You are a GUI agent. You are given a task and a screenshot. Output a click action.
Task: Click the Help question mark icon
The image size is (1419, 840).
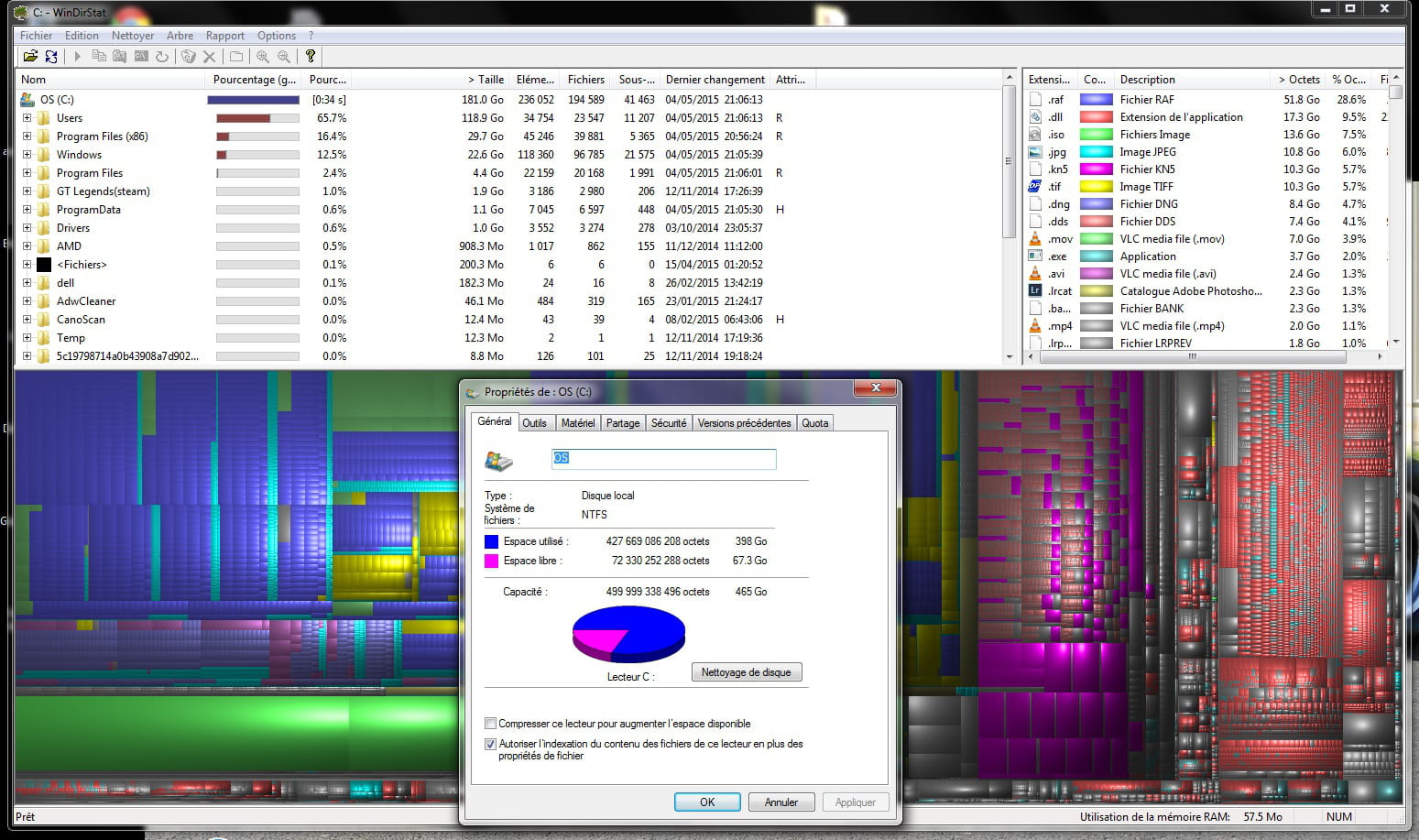coord(311,57)
